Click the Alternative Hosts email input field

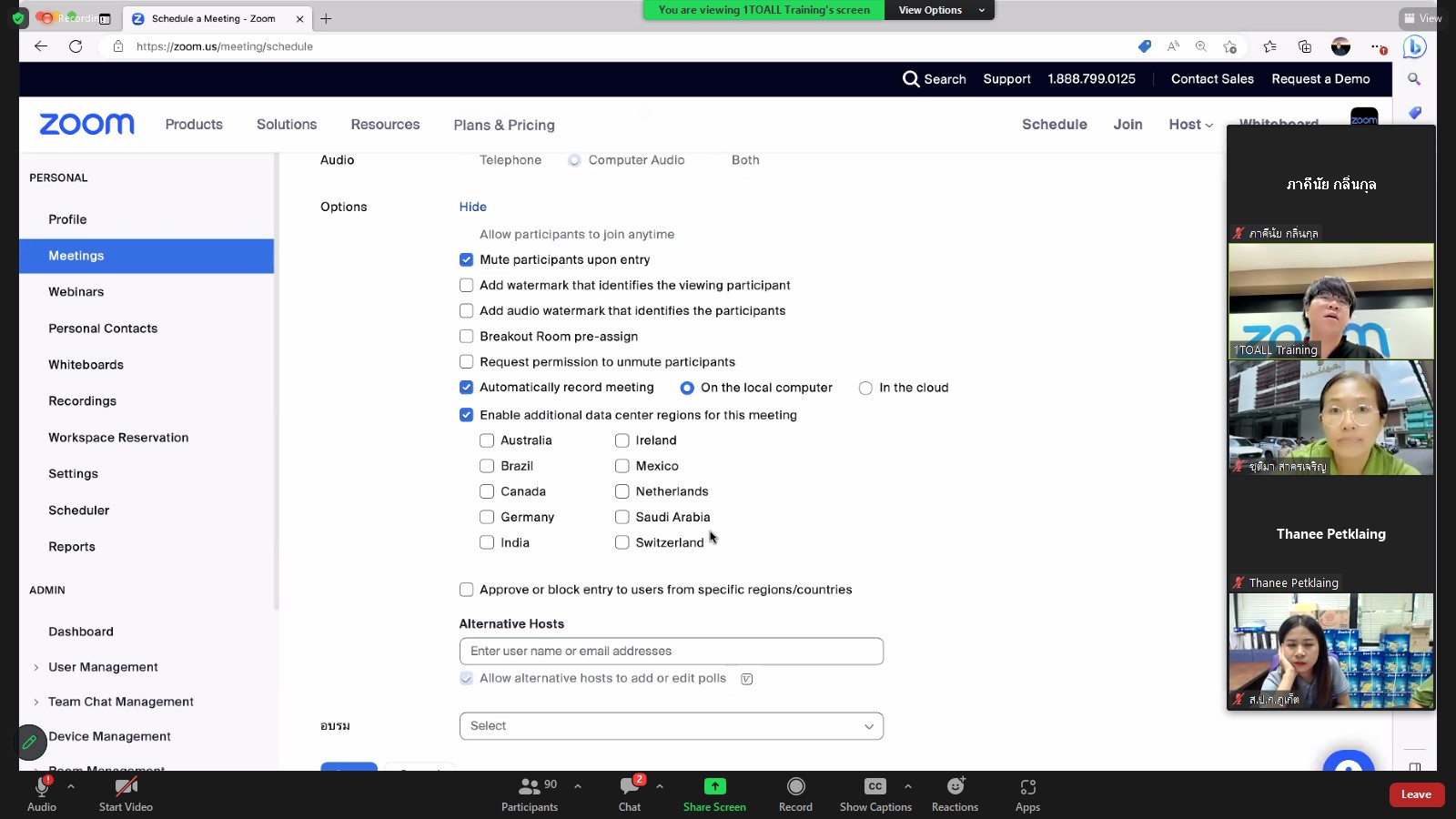pos(672,652)
